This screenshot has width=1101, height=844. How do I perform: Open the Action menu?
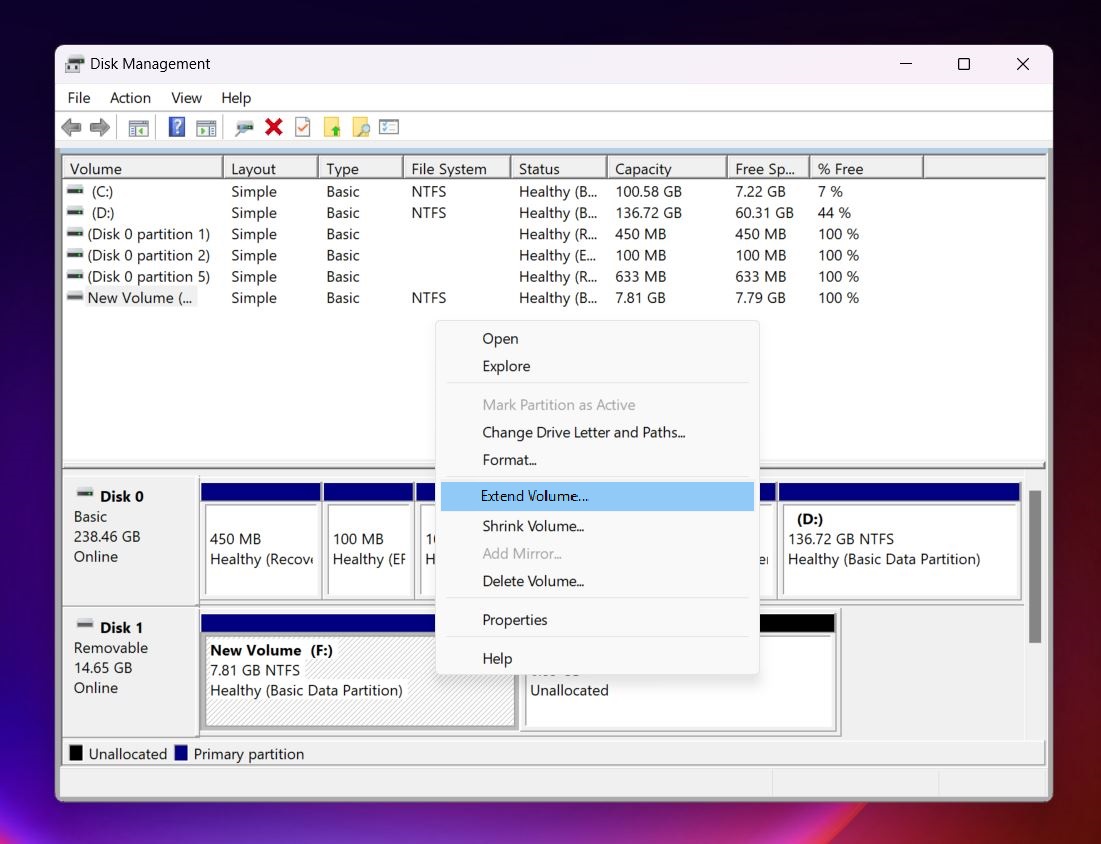[x=130, y=98]
